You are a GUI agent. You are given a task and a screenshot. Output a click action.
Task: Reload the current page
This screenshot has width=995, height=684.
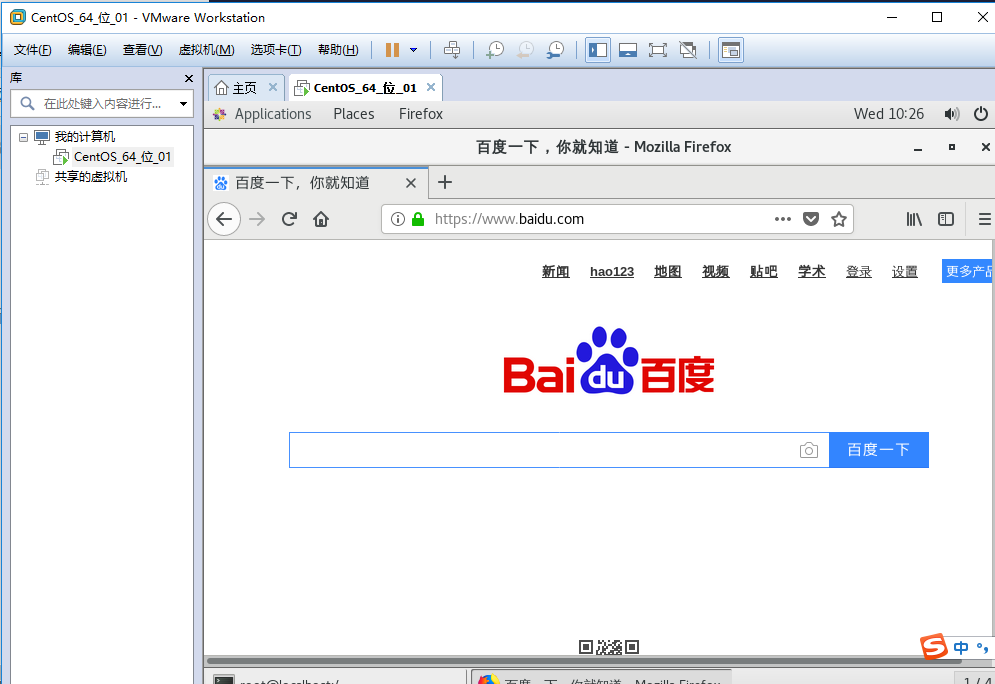tap(289, 220)
